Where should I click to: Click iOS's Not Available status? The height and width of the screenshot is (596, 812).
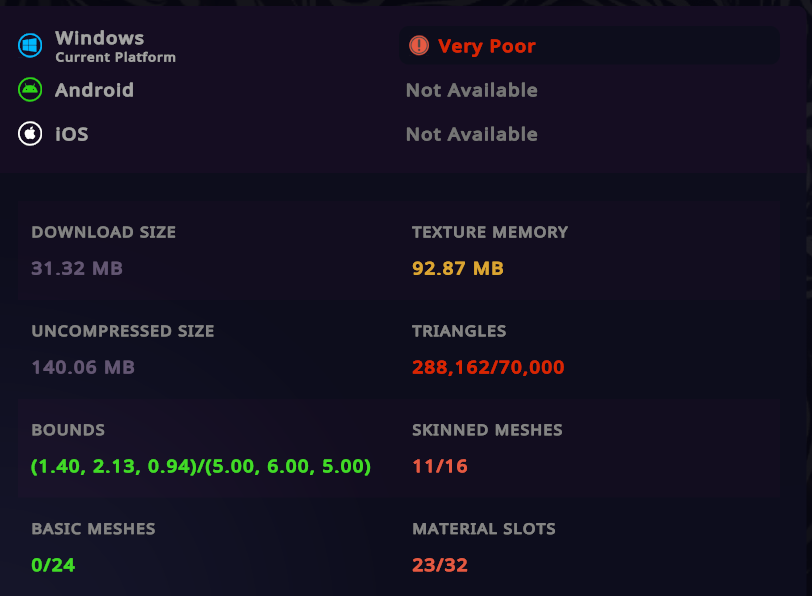471,134
